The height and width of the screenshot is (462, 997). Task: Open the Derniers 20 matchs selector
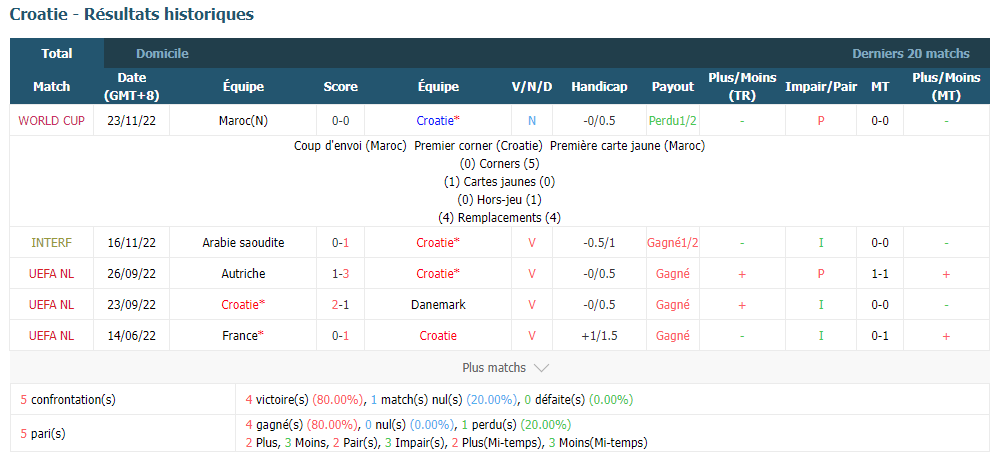911,54
